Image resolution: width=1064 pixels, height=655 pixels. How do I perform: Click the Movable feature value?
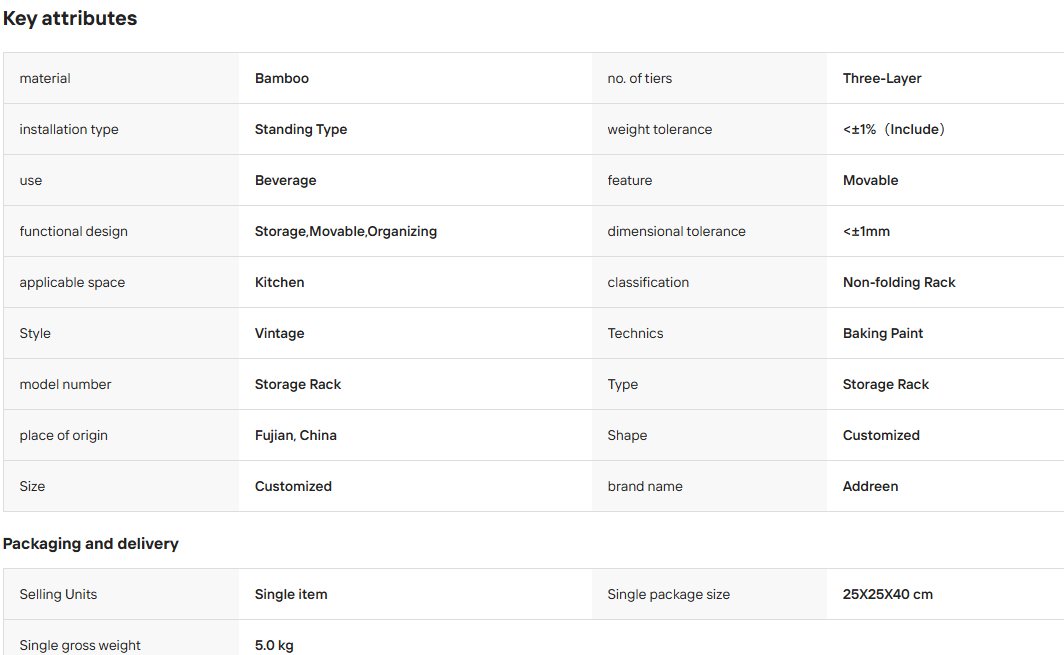pyautogui.click(x=871, y=180)
